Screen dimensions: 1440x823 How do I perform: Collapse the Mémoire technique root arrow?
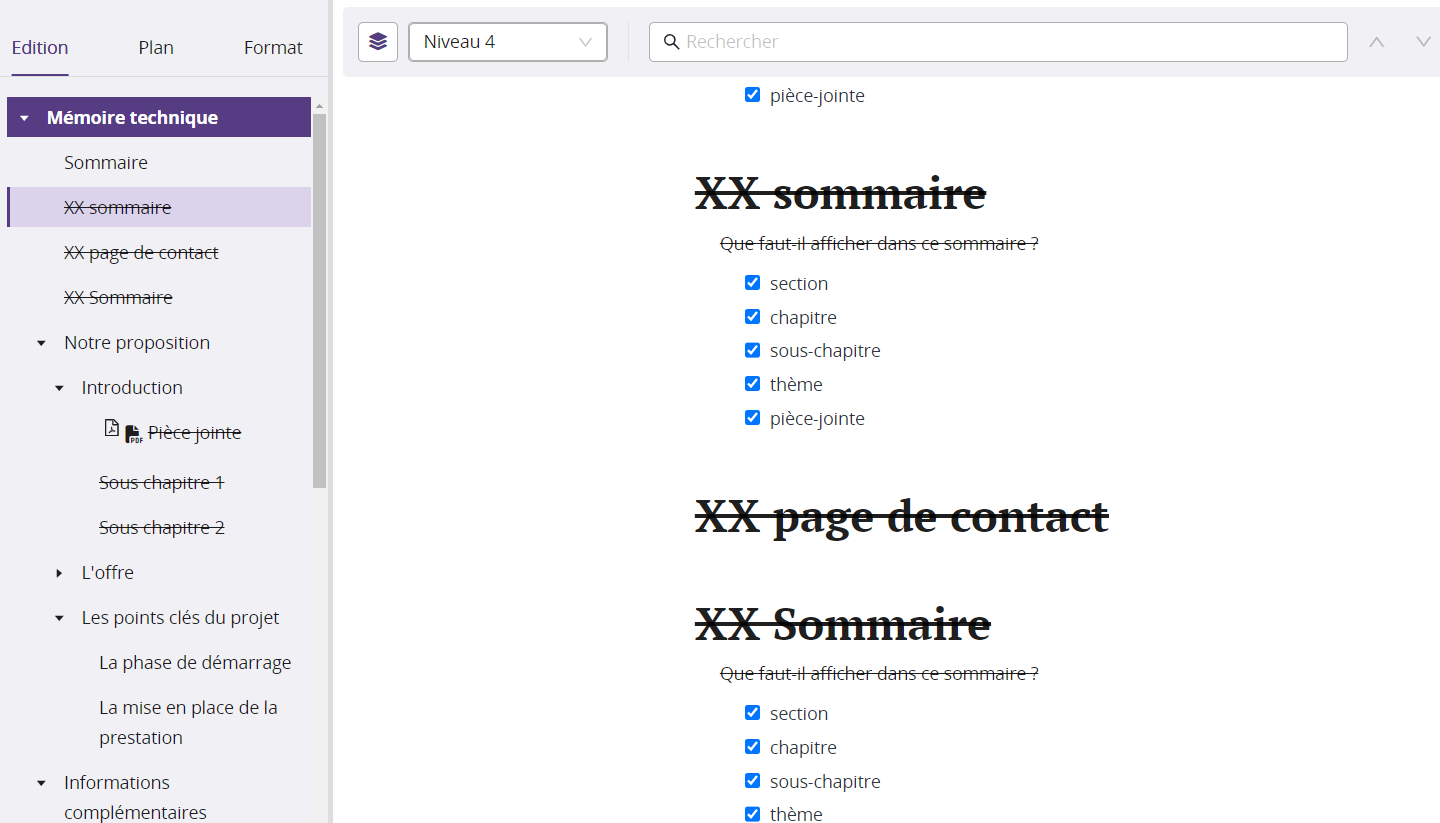pos(25,118)
